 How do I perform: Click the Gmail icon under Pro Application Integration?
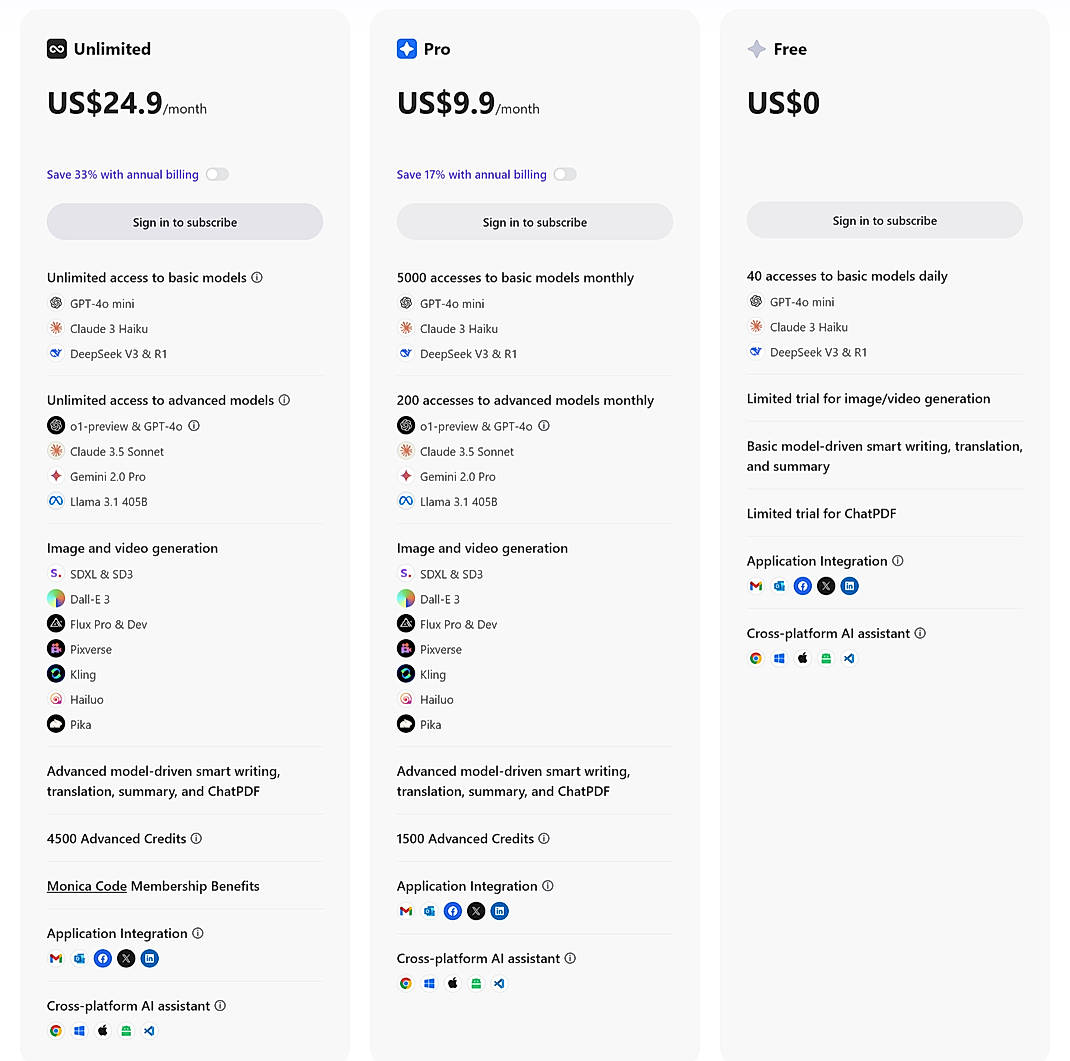[x=405, y=911]
